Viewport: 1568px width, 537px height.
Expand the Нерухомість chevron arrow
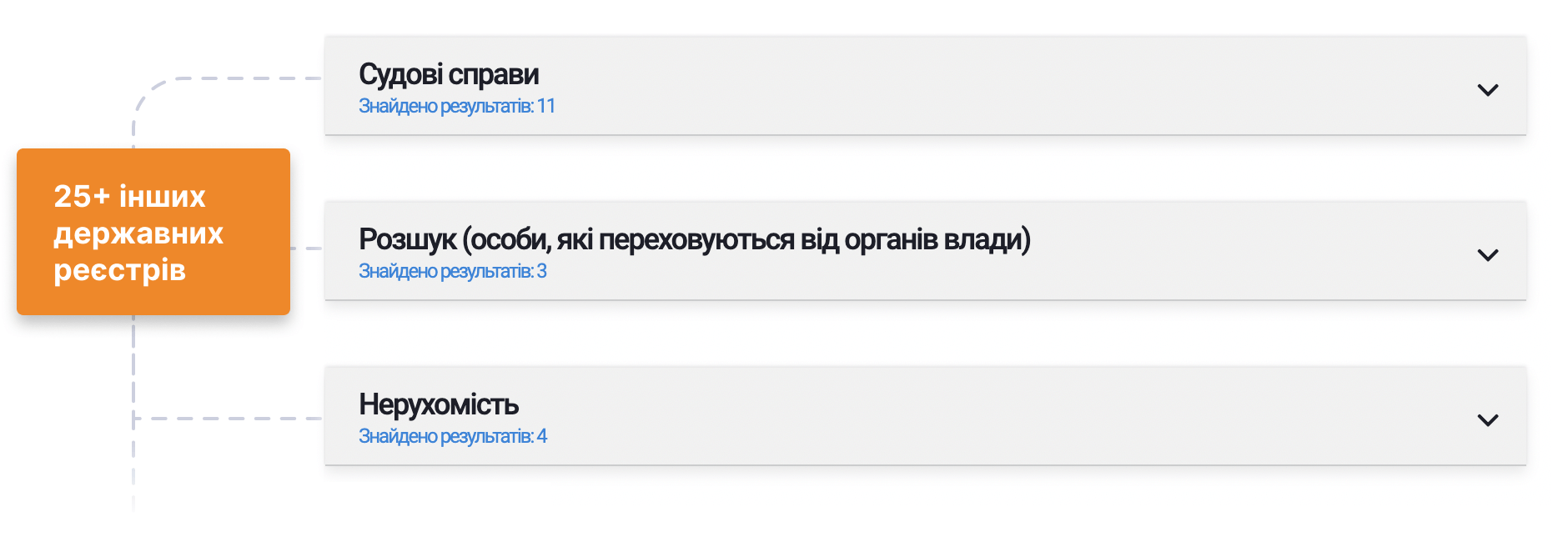(1488, 419)
